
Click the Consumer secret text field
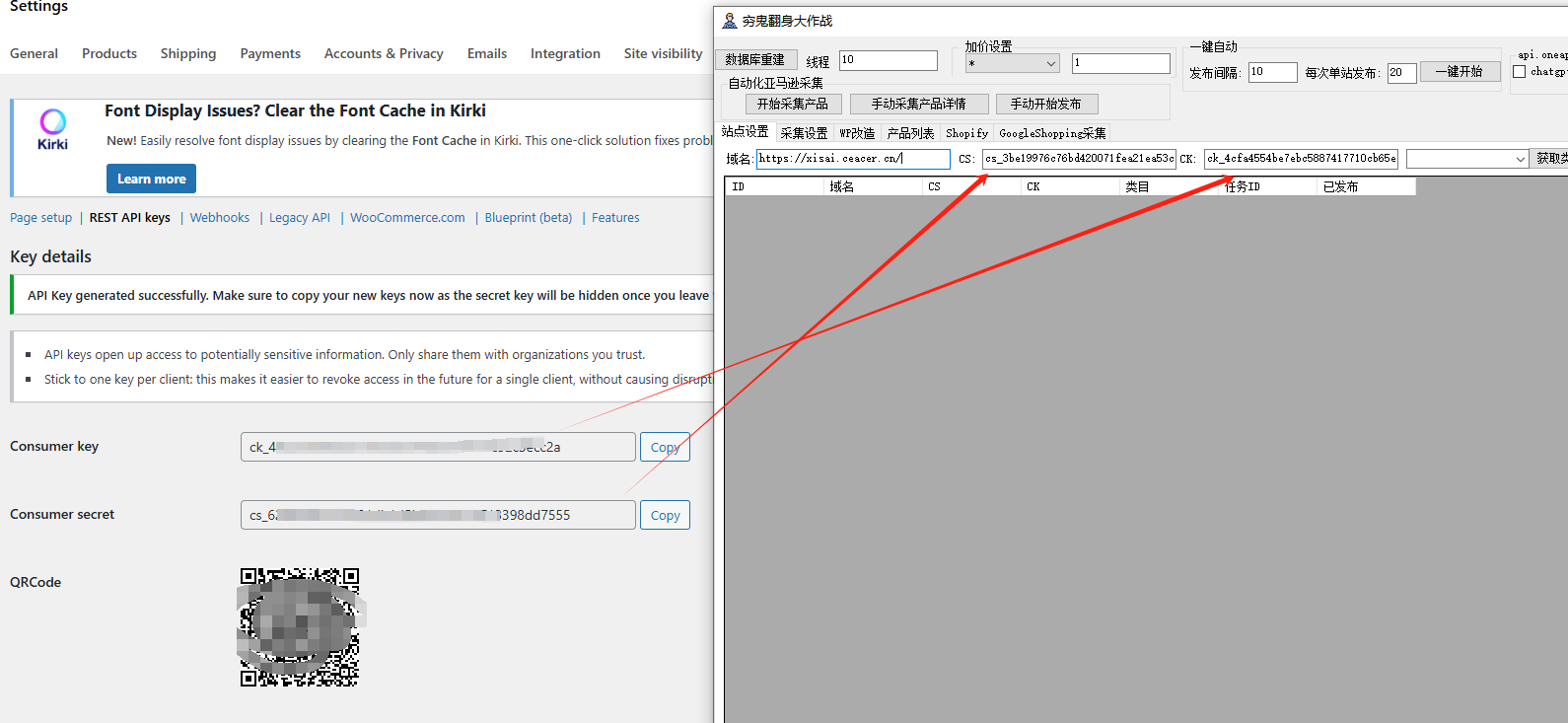click(438, 515)
